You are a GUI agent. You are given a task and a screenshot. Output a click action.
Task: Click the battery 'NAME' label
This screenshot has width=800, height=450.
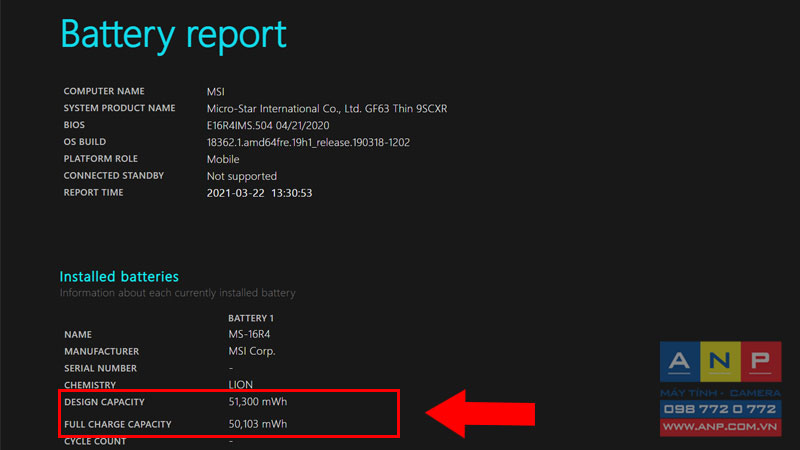click(78, 335)
